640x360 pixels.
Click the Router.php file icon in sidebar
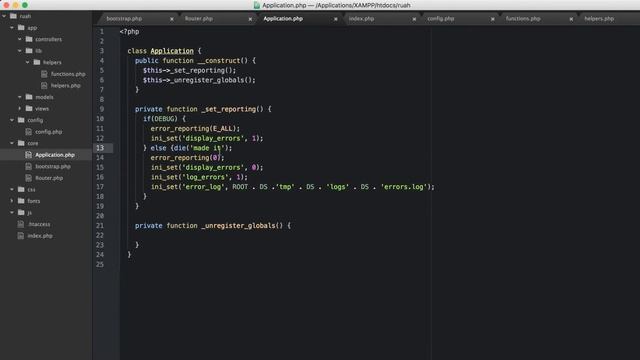29,178
